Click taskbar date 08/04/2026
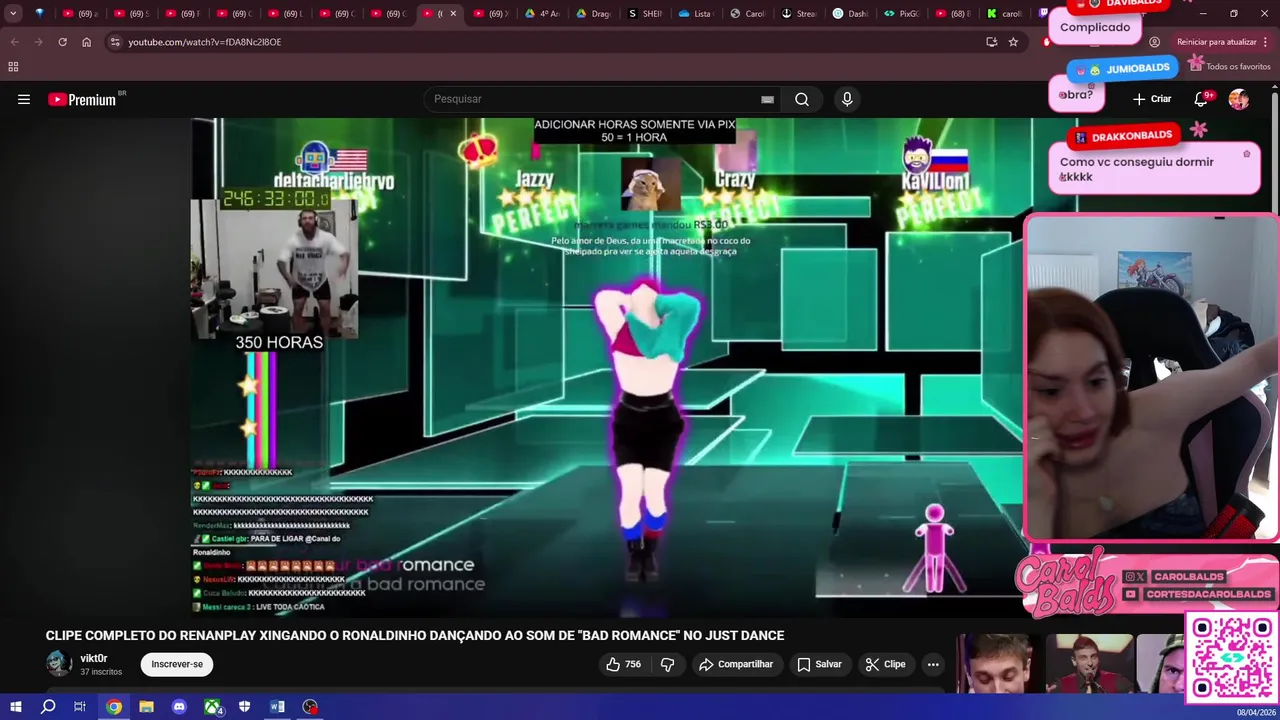1280x720 pixels. 1256,712
